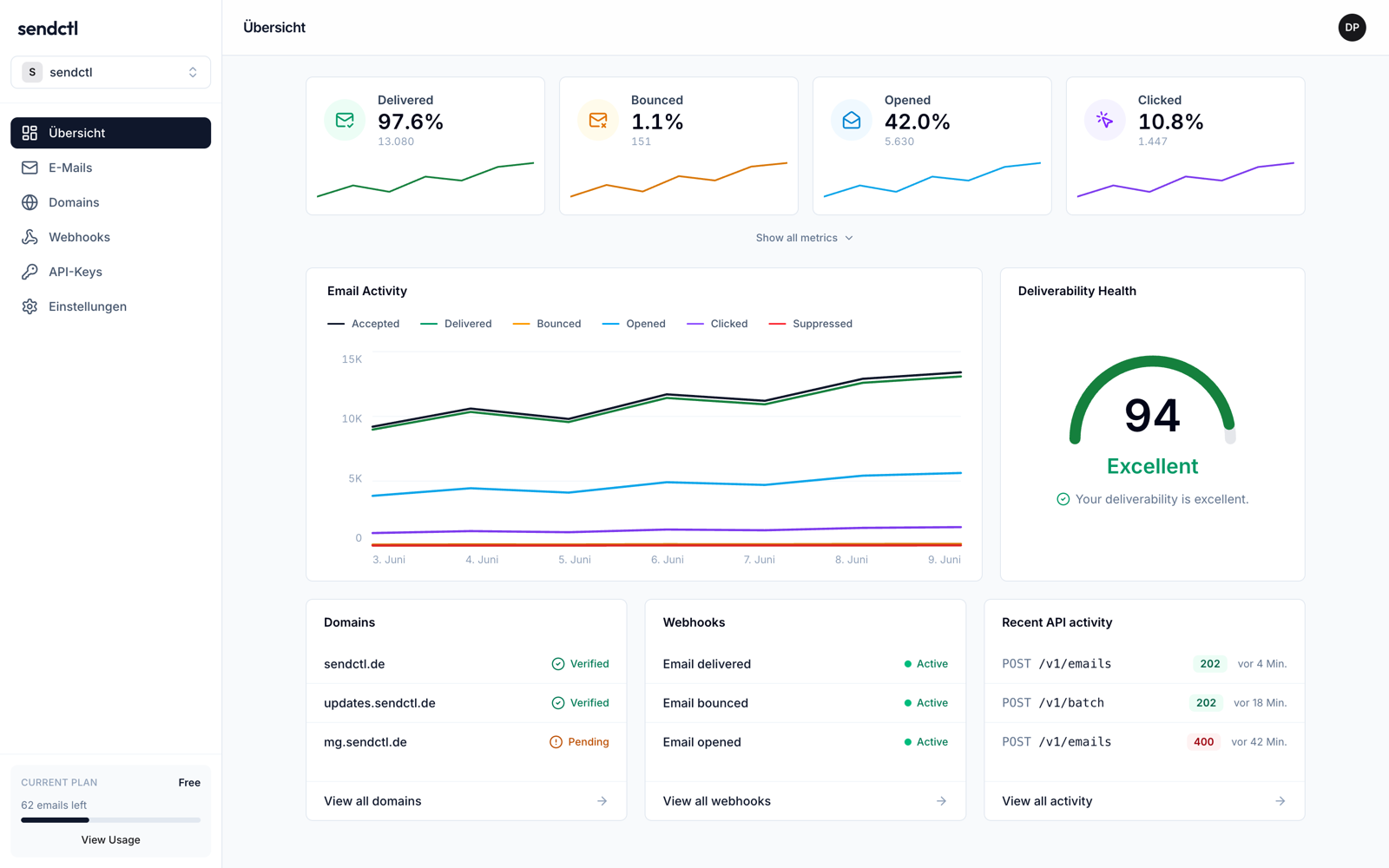This screenshot has height=868, width=1389.
Task: Click the key icon beside API-Keys
Action: [30, 272]
